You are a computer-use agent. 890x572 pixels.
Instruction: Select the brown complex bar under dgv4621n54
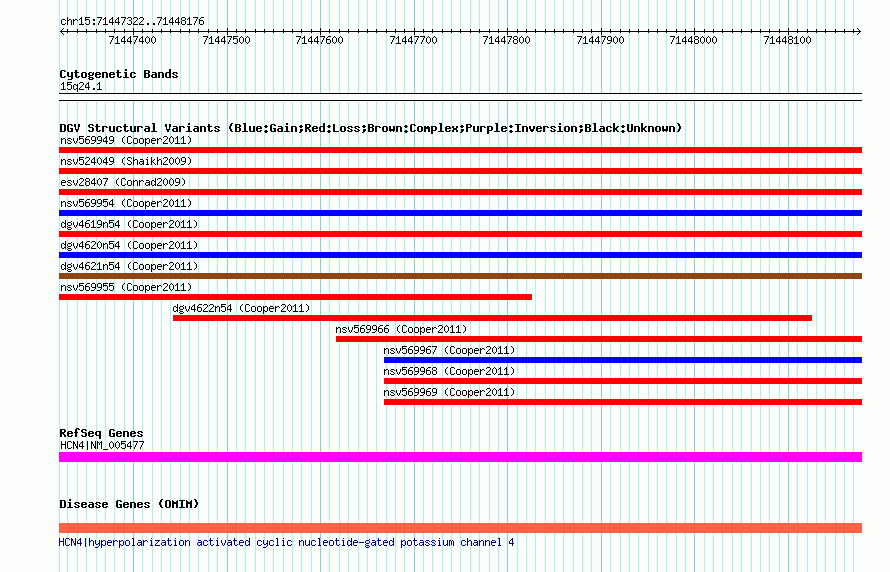click(x=460, y=276)
